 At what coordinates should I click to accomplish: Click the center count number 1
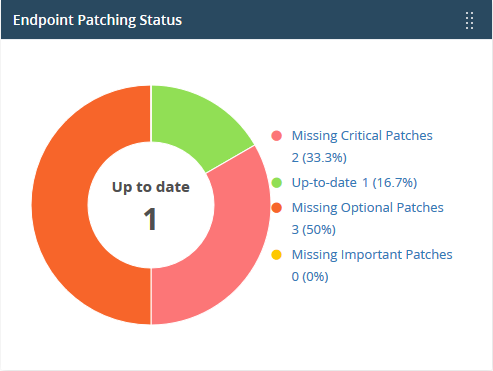tap(150, 219)
